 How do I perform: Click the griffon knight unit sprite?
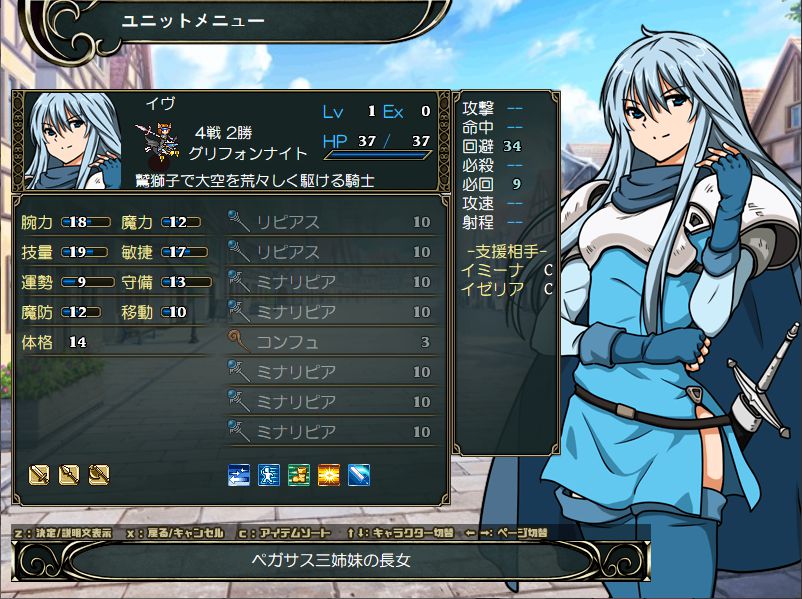click(159, 142)
